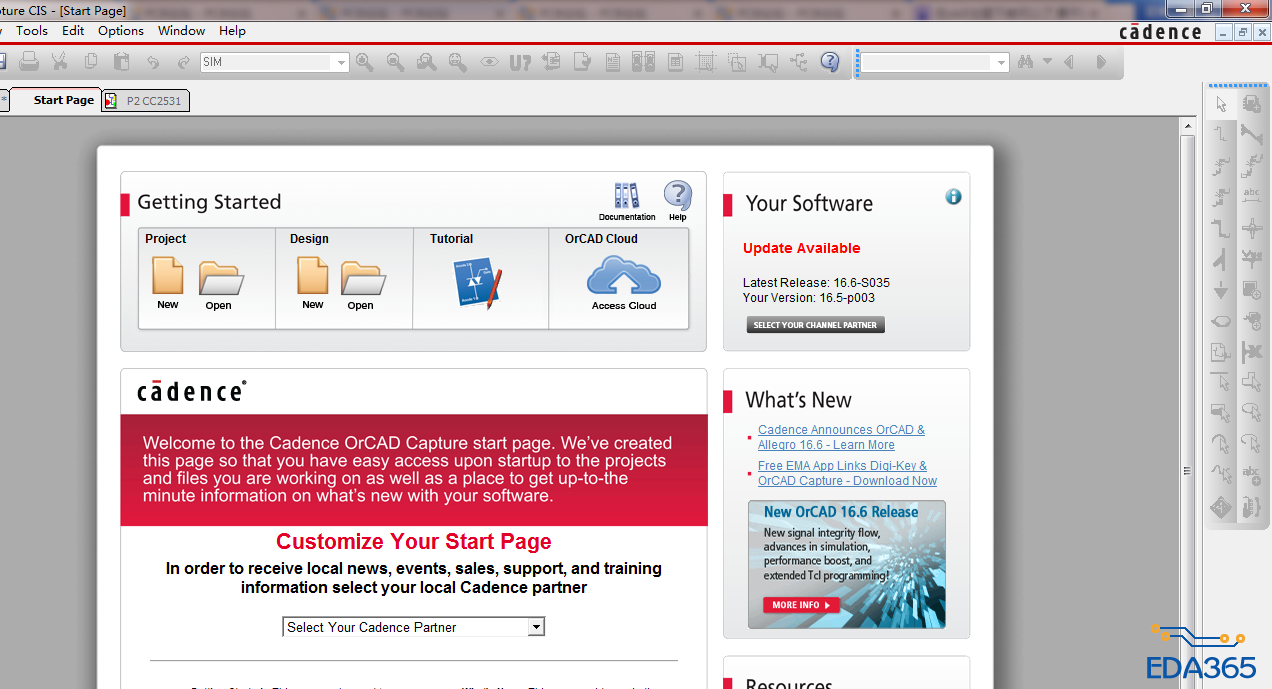The image size is (1272, 689).
Task: Select the arrow pointer tool in right palette
Action: click(1221, 104)
